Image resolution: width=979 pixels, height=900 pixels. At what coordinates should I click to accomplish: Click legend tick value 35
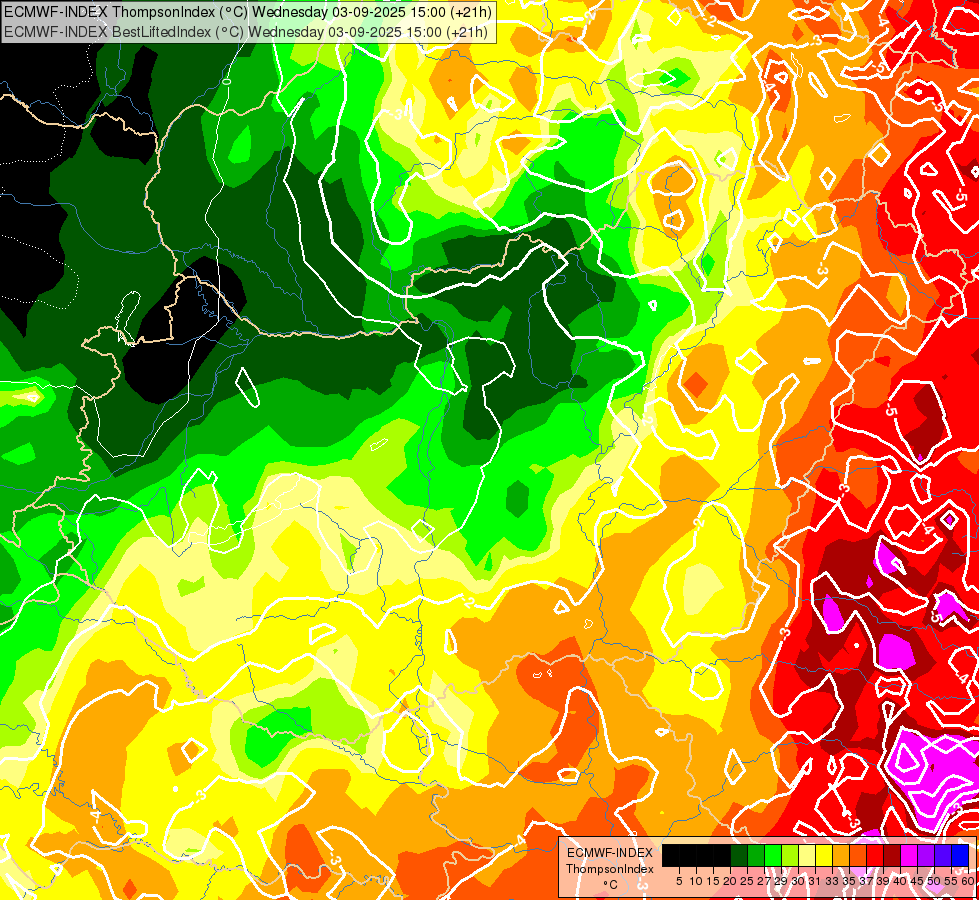pos(849,881)
